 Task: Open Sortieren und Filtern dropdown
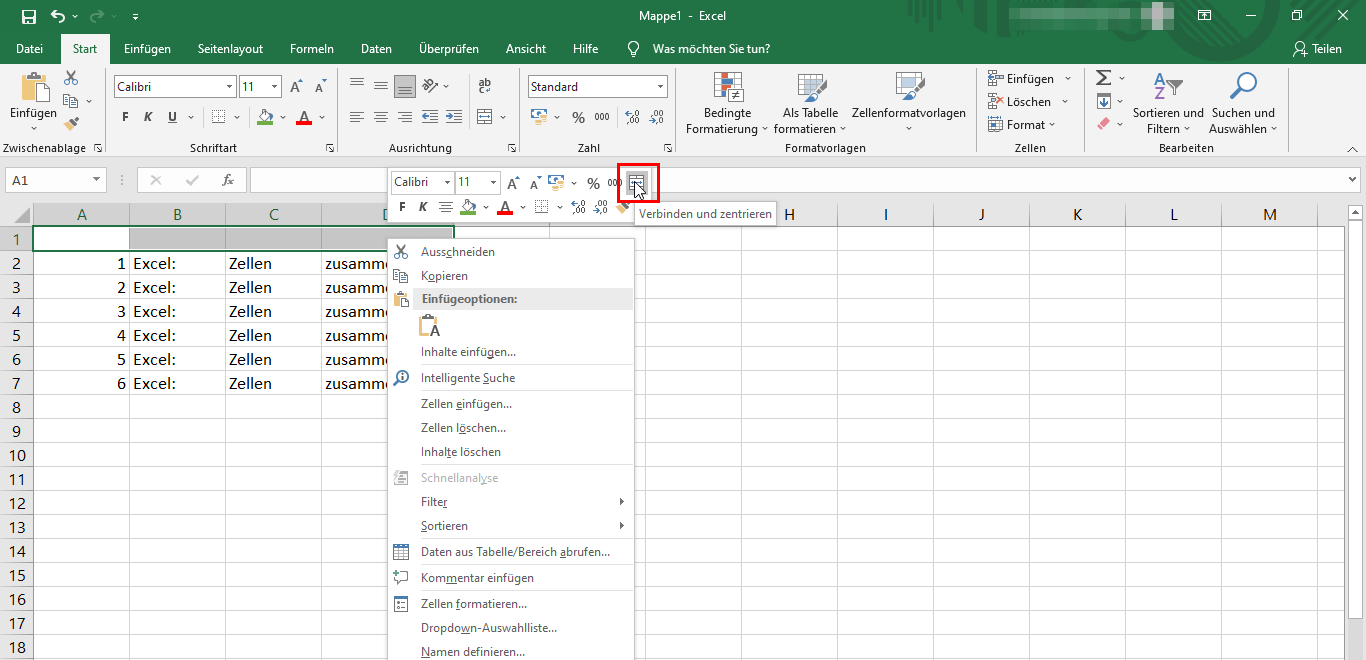[1168, 104]
